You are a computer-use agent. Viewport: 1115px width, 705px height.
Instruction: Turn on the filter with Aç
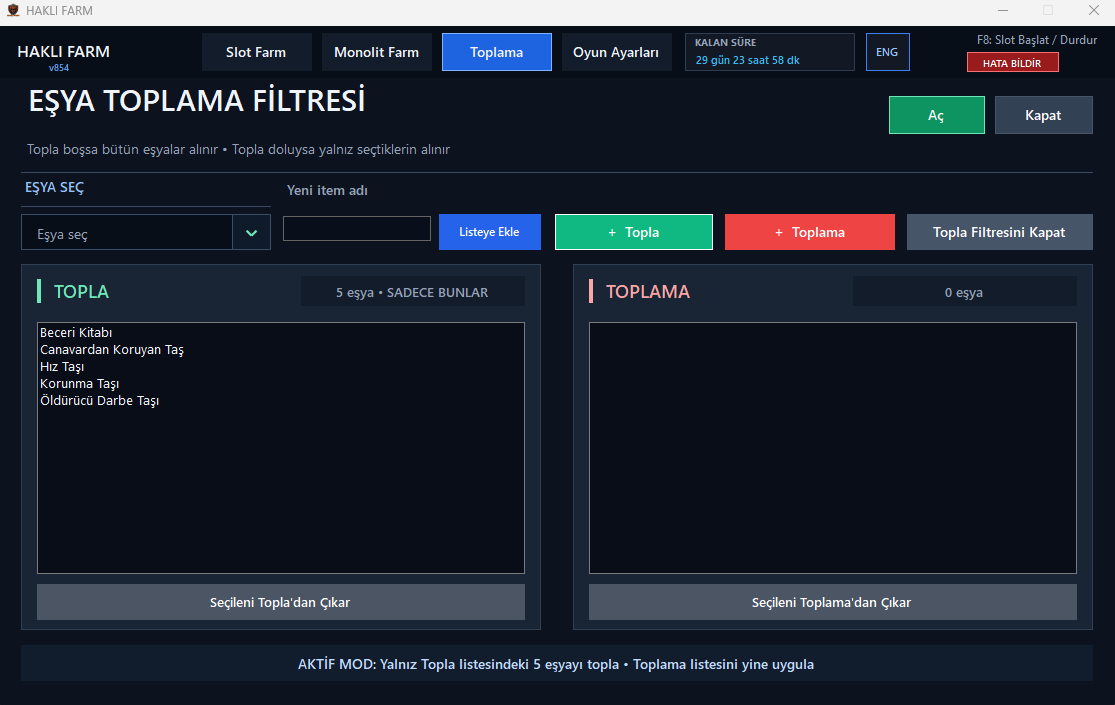937,115
